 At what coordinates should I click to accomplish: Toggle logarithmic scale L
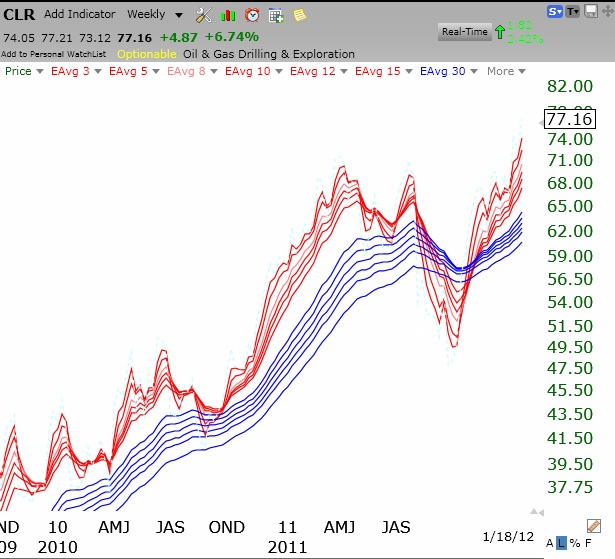pyautogui.click(x=563, y=543)
